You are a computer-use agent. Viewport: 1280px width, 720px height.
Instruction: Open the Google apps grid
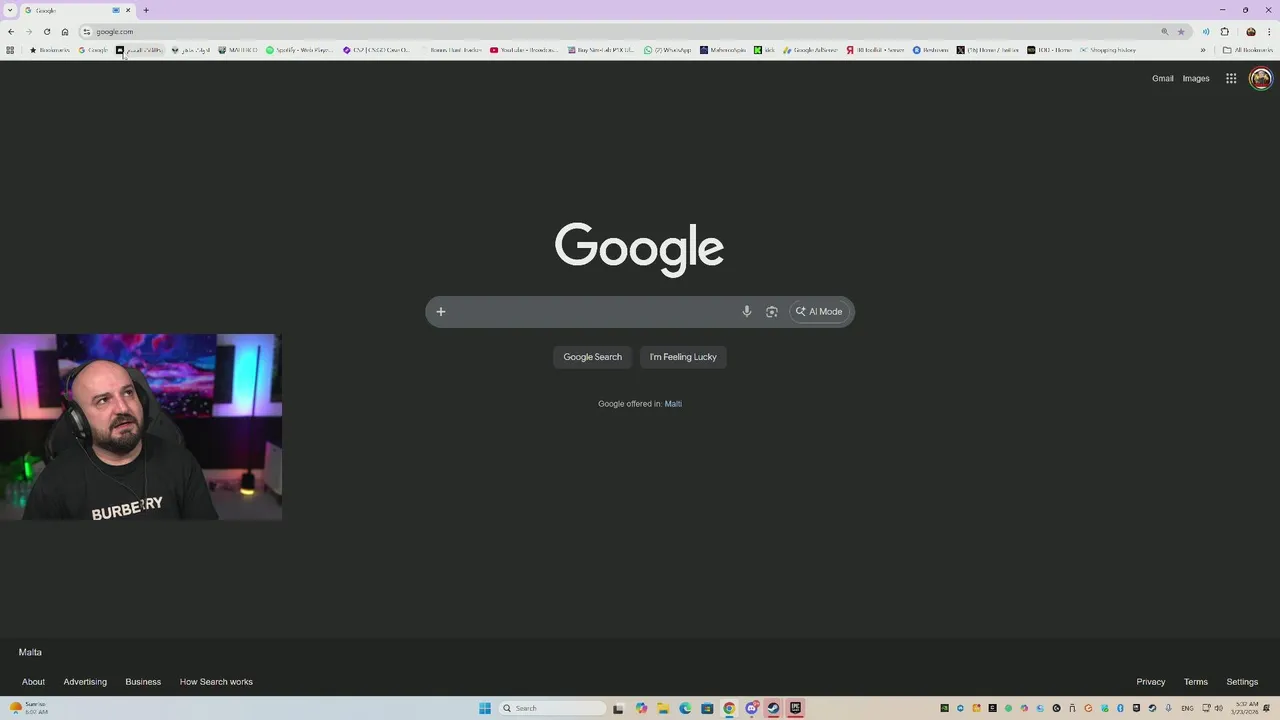click(1231, 79)
